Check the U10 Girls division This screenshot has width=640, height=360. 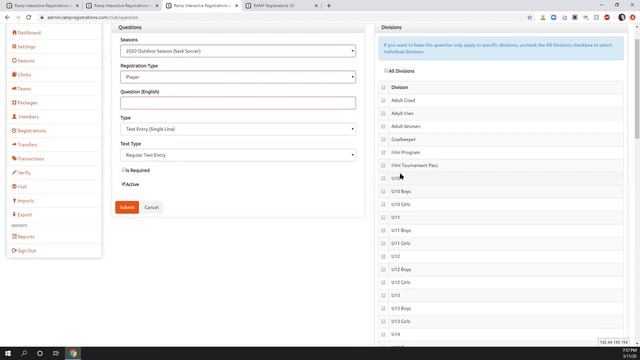click(x=383, y=204)
